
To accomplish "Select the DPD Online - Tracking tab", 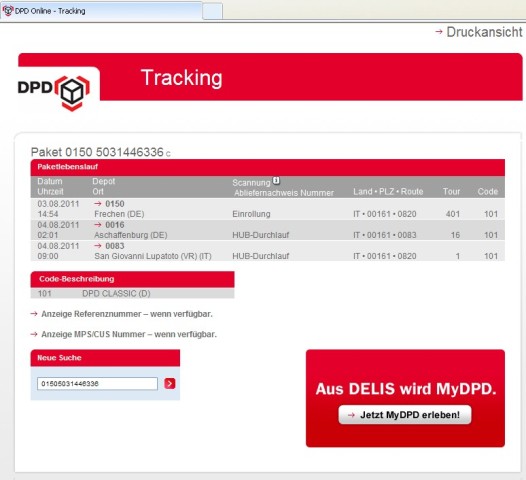I will tap(101, 11).
